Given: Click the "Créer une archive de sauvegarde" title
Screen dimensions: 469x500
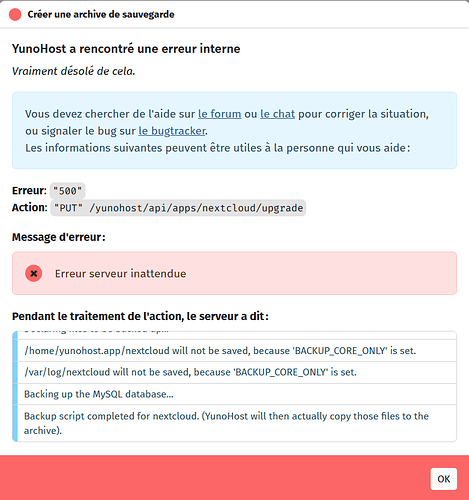Looking at the screenshot, I should pyautogui.click(x=101, y=14).
